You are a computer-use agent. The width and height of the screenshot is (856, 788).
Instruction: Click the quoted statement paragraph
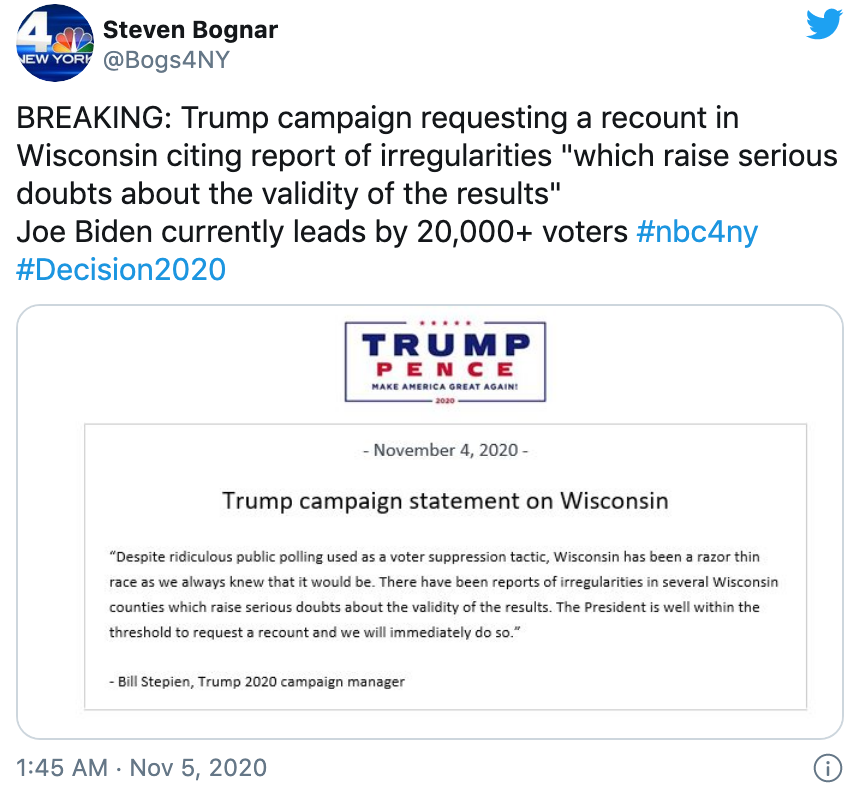pyautogui.click(x=443, y=594)
